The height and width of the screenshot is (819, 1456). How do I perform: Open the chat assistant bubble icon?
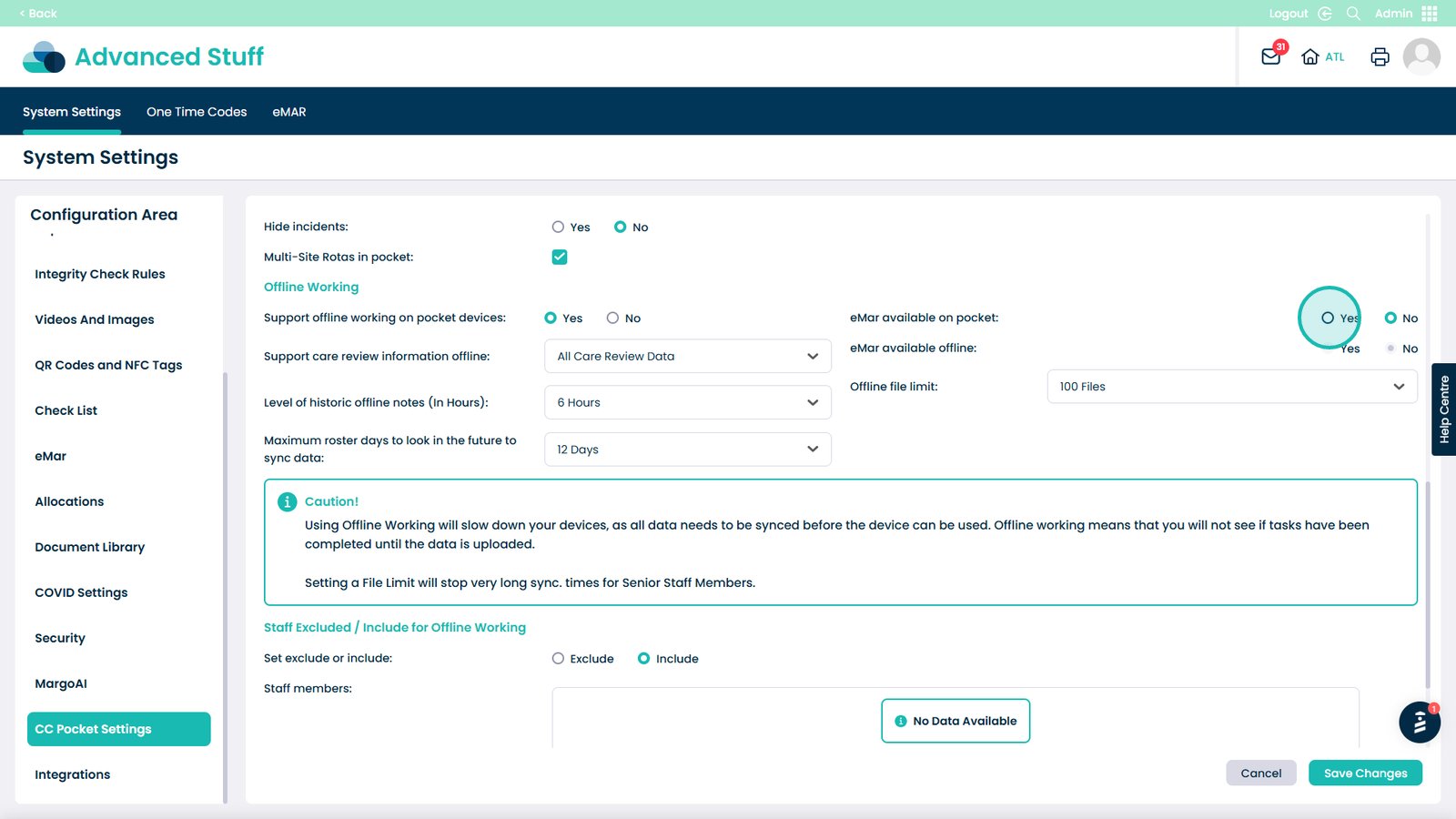[x=1419, y=723]
